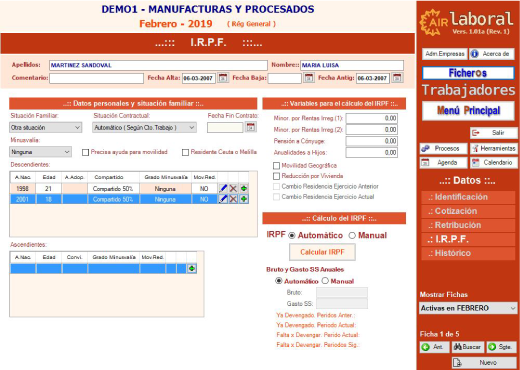
Task: Select IRPF Manual radio option
Action: click(x=352, y=236)
